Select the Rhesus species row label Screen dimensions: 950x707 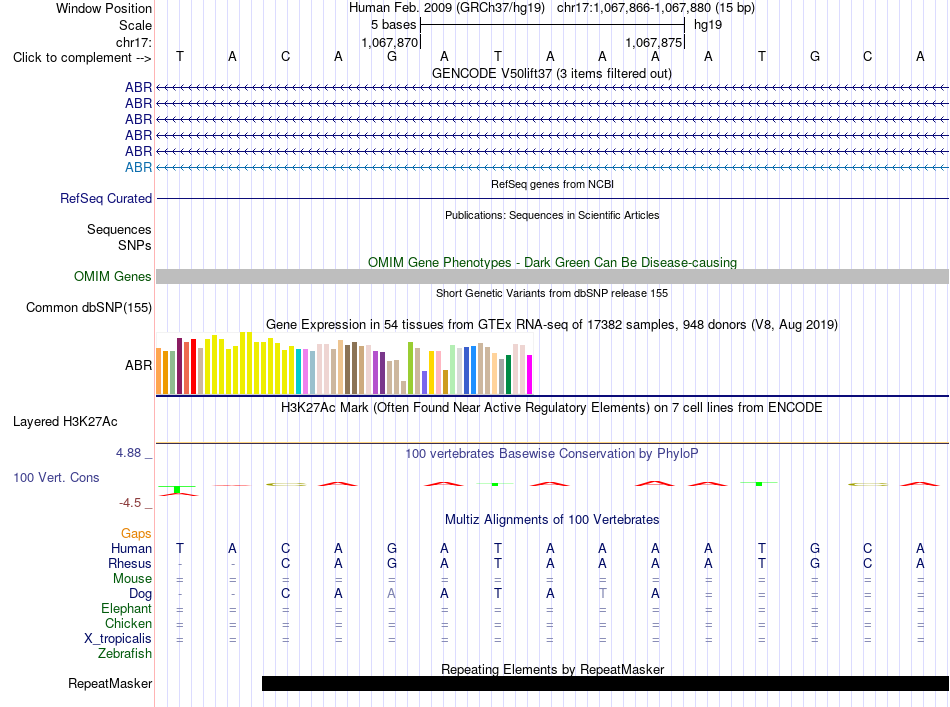[x=130, y=563]
